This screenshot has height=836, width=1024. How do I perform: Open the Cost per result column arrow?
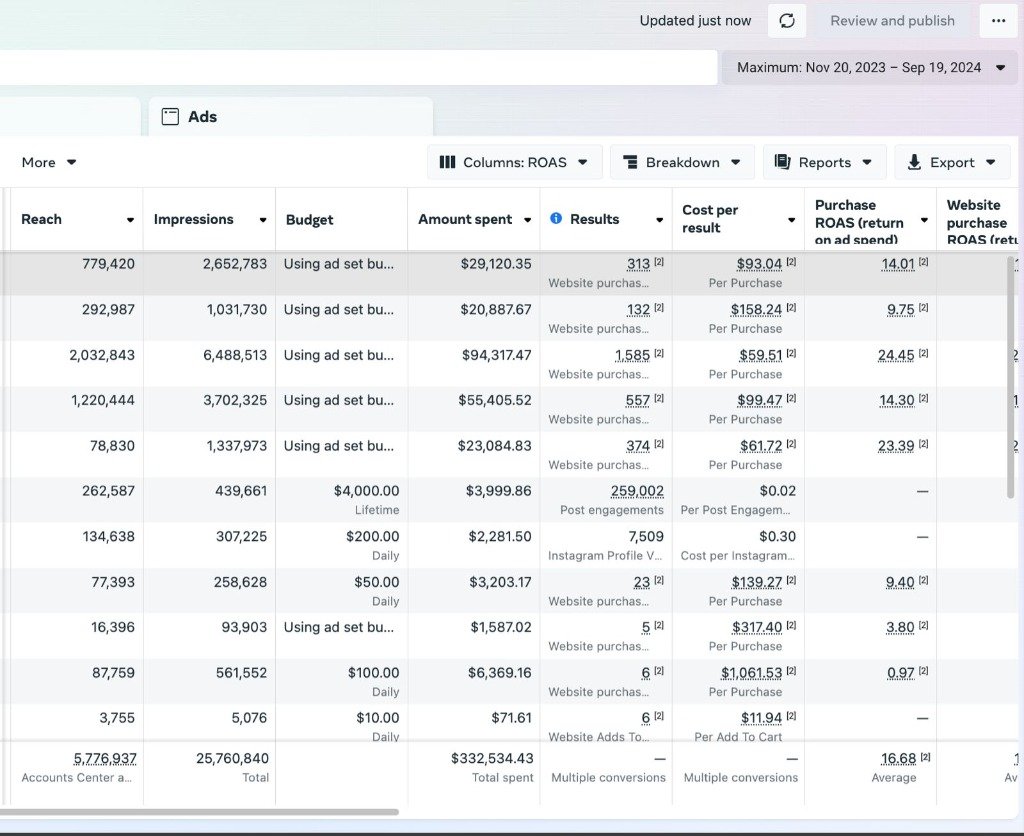tap(792, 220)
